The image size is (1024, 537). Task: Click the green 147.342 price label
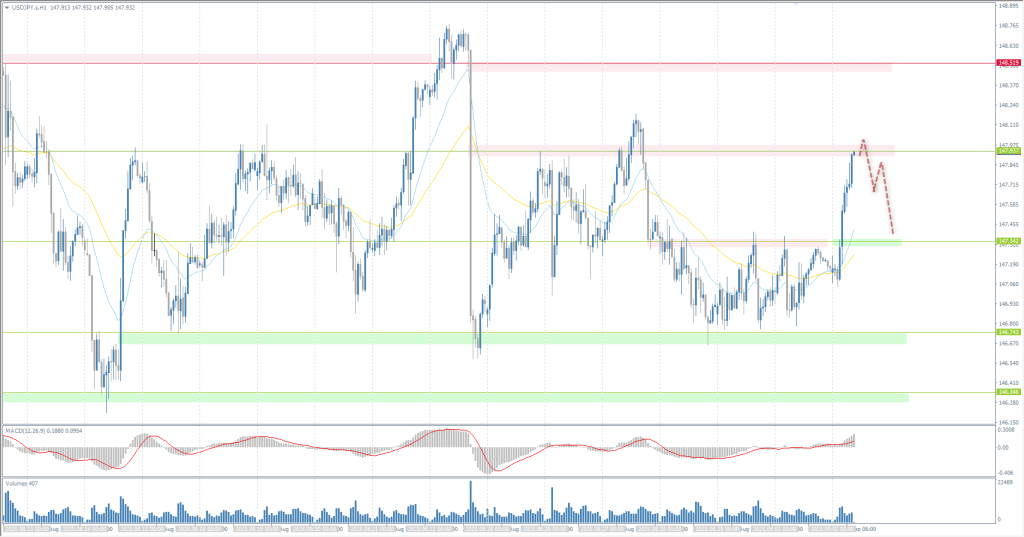[x=1008, y=241]
